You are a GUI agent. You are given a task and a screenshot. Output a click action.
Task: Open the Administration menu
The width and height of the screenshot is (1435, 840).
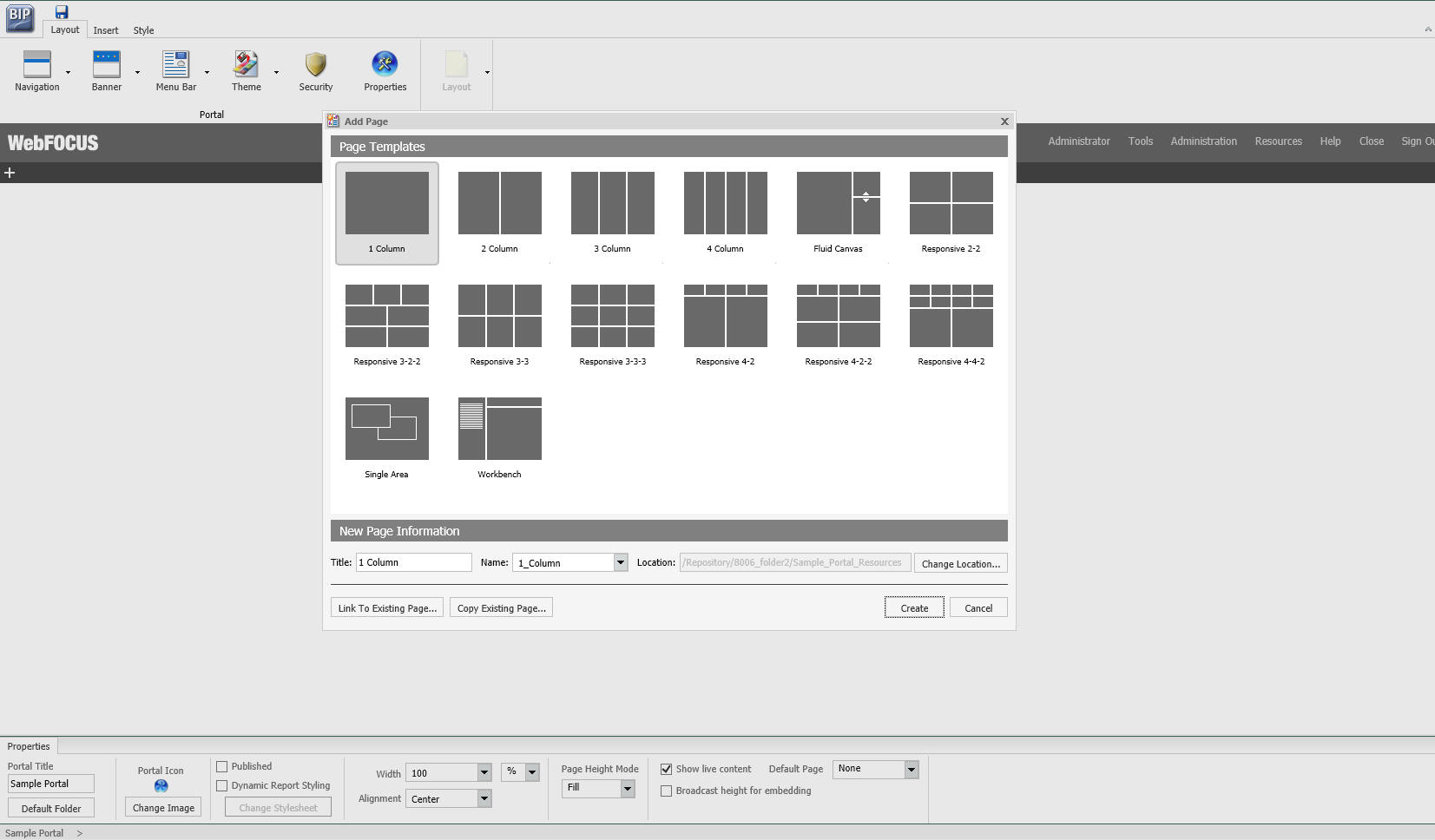click(1203, 141)
